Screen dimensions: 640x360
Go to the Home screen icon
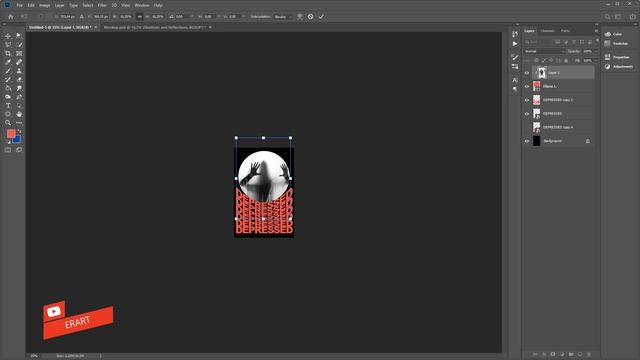pos(11,17)
